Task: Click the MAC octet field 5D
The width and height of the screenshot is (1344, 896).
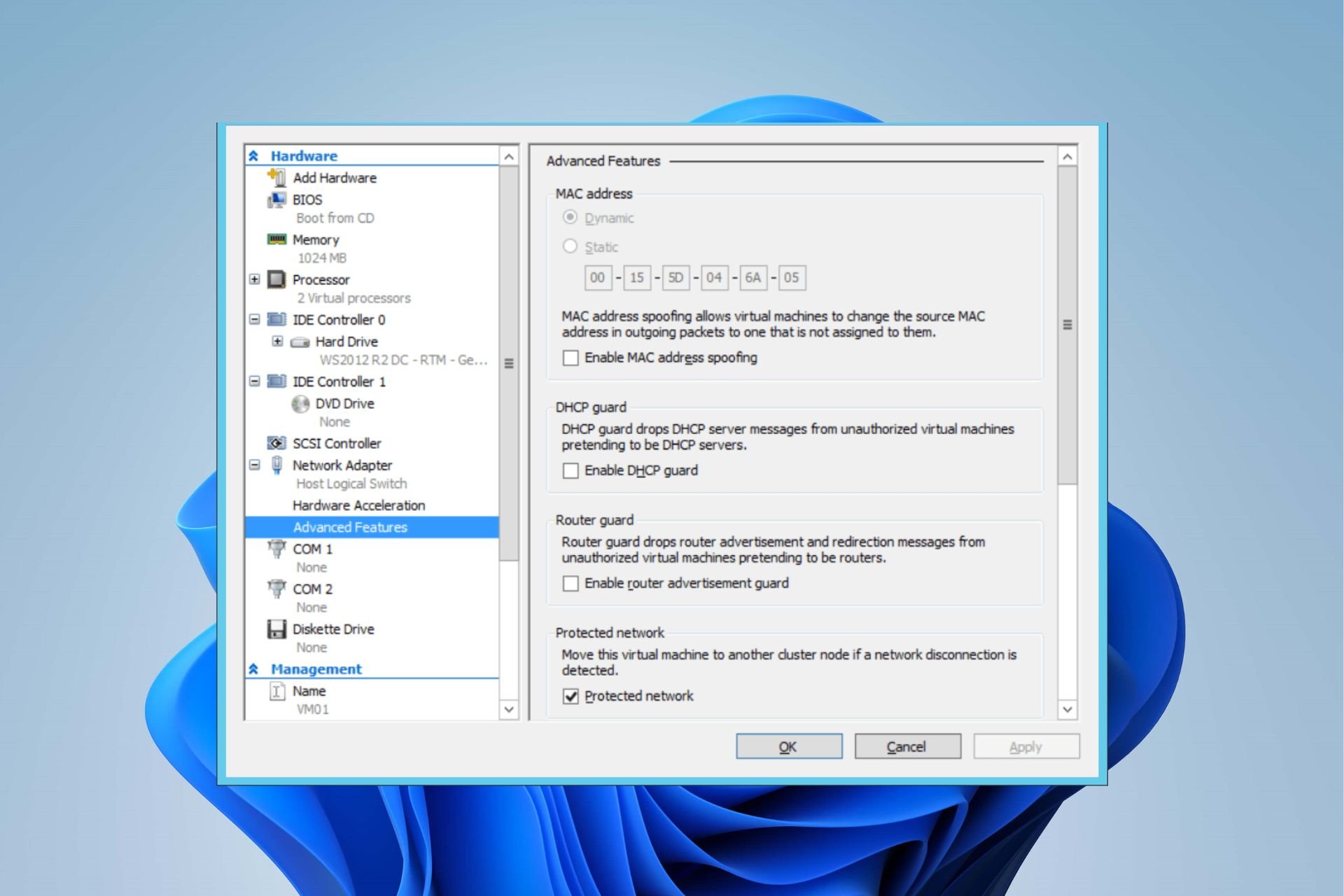Action: click(675, 278)
